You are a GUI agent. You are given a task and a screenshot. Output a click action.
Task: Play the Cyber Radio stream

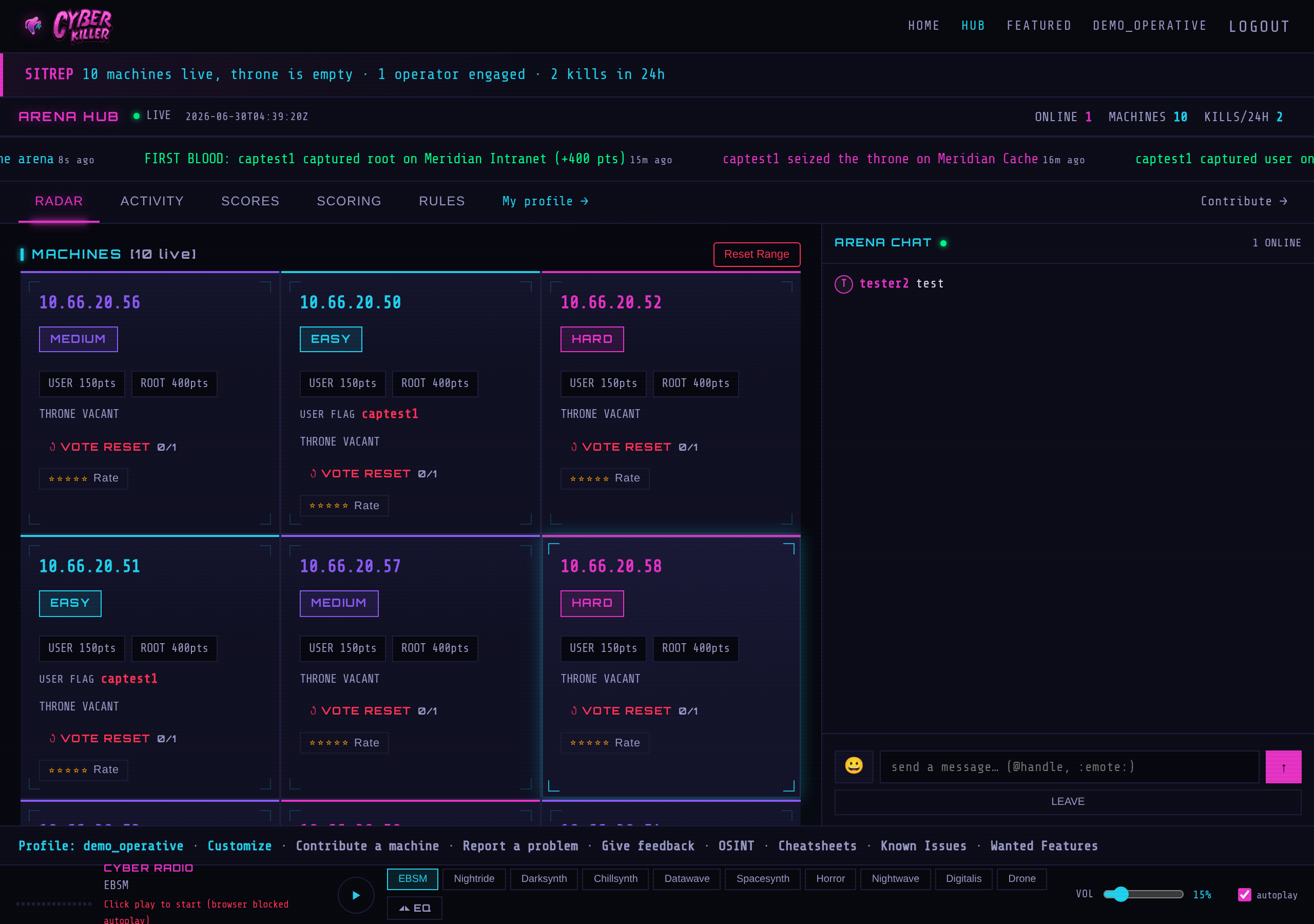pos(355,895)
